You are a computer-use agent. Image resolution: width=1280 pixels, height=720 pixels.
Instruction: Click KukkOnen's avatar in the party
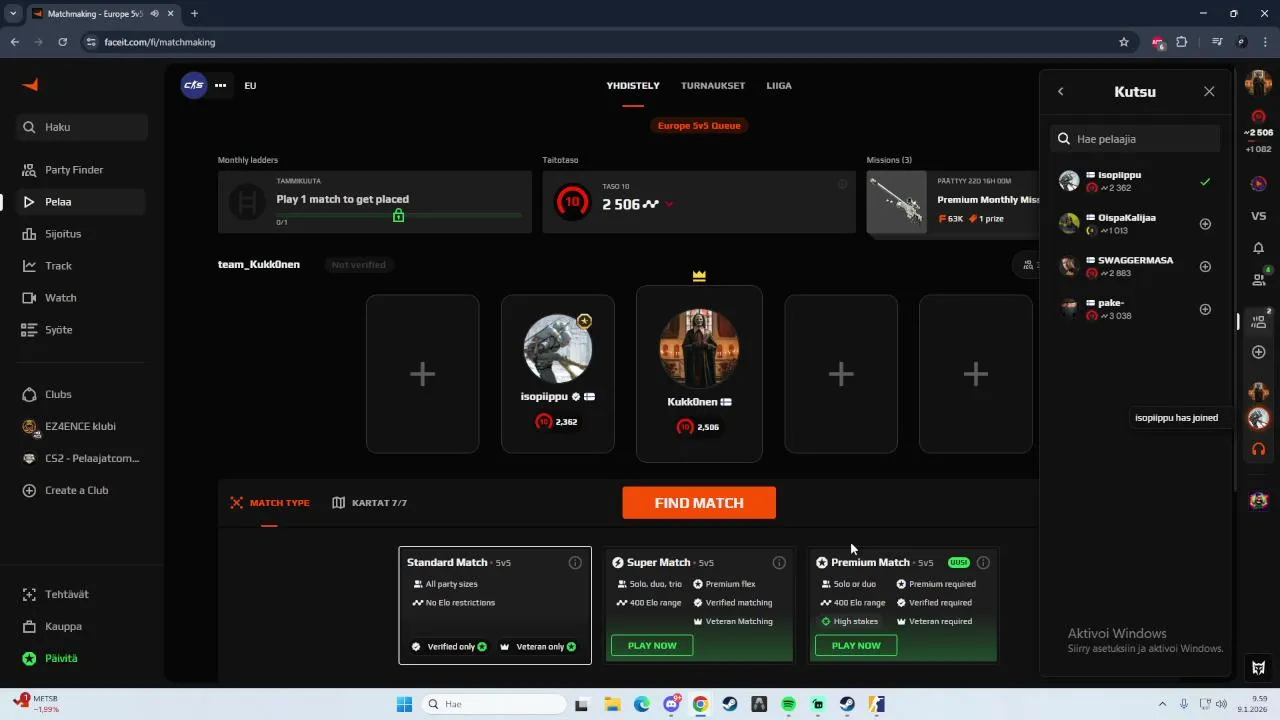[699, 347]
